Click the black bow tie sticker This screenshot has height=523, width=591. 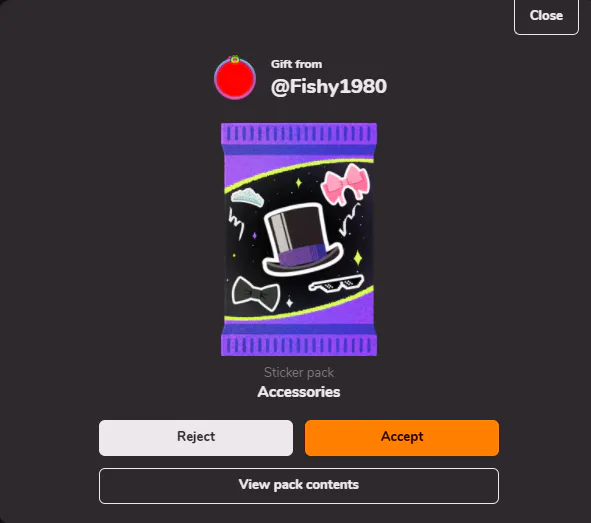pos(256,294)
